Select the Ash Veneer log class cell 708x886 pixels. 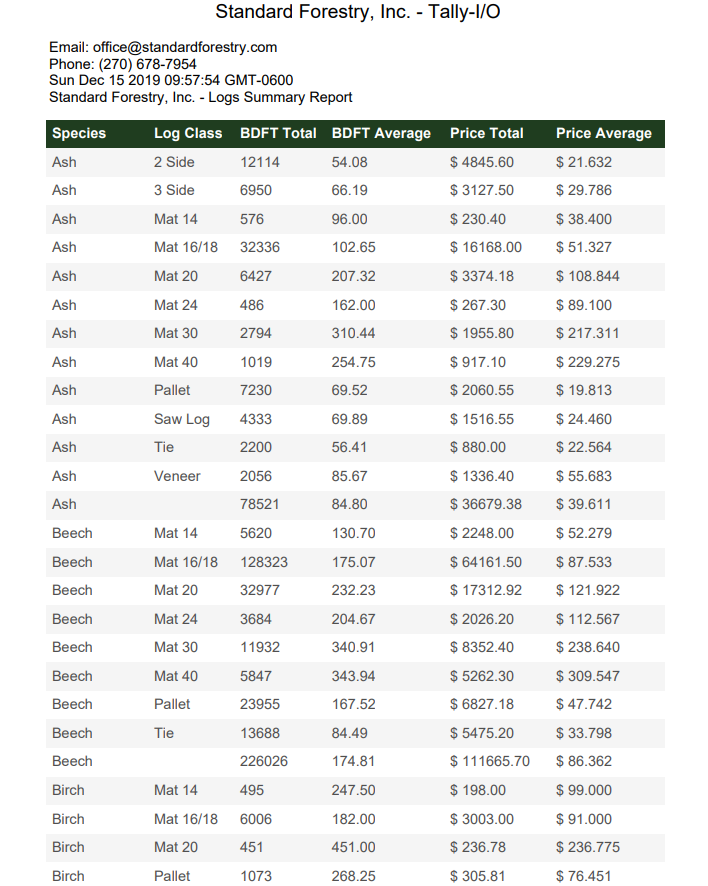pyautogui.click(x=177, y=476)
